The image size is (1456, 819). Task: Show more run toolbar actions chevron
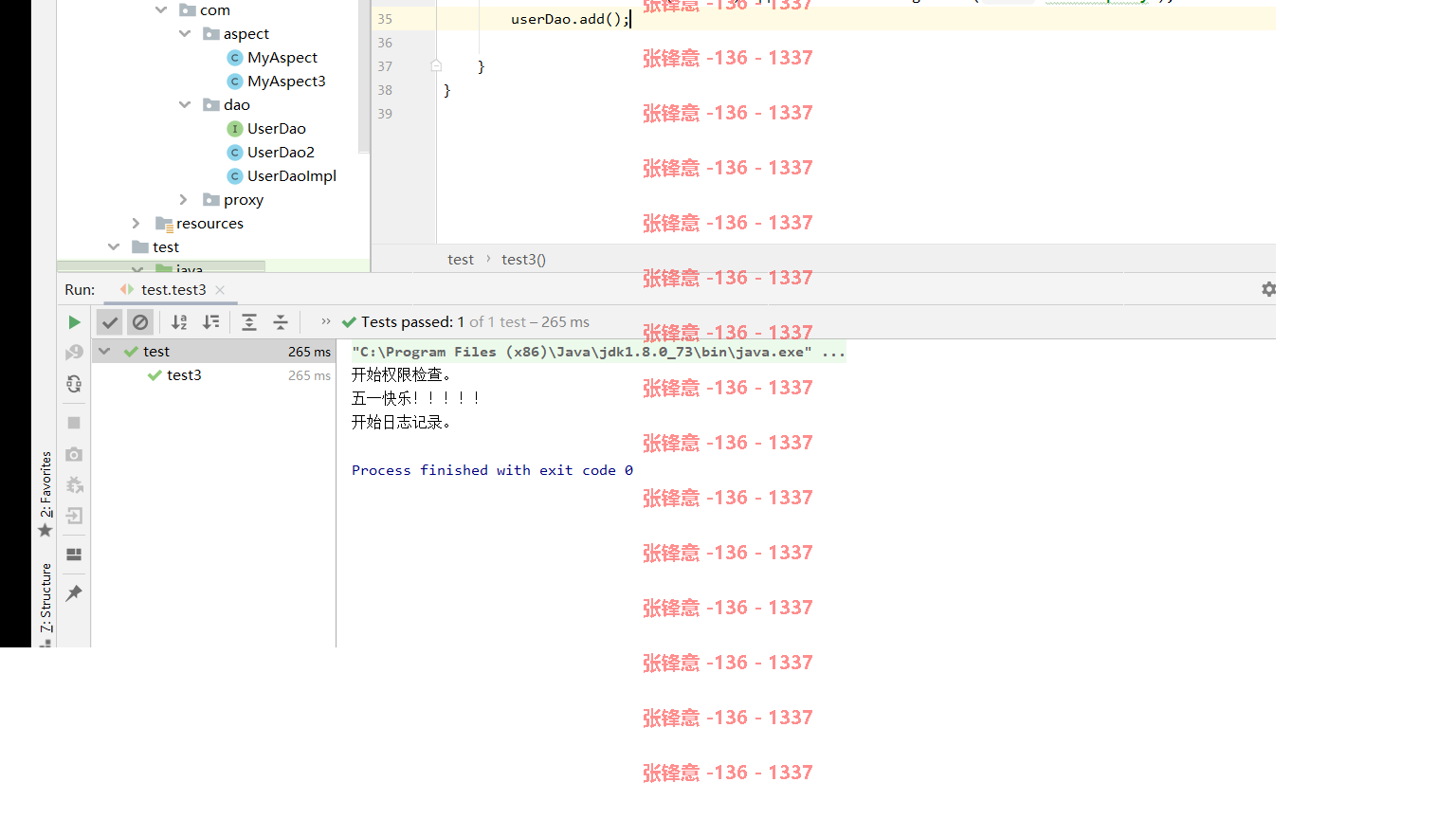[326, 321]
